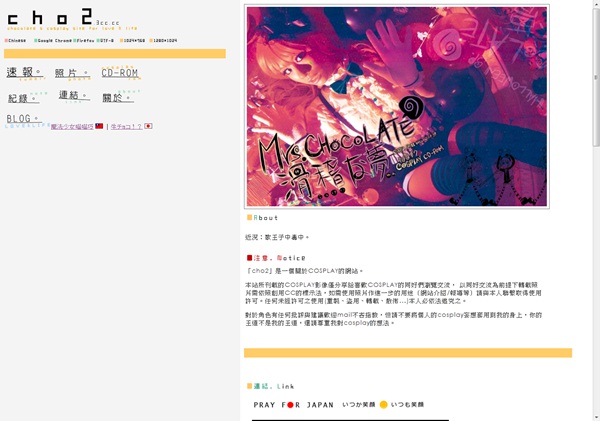Click the purple blog link beside BLOG

(x=72, y=127)
